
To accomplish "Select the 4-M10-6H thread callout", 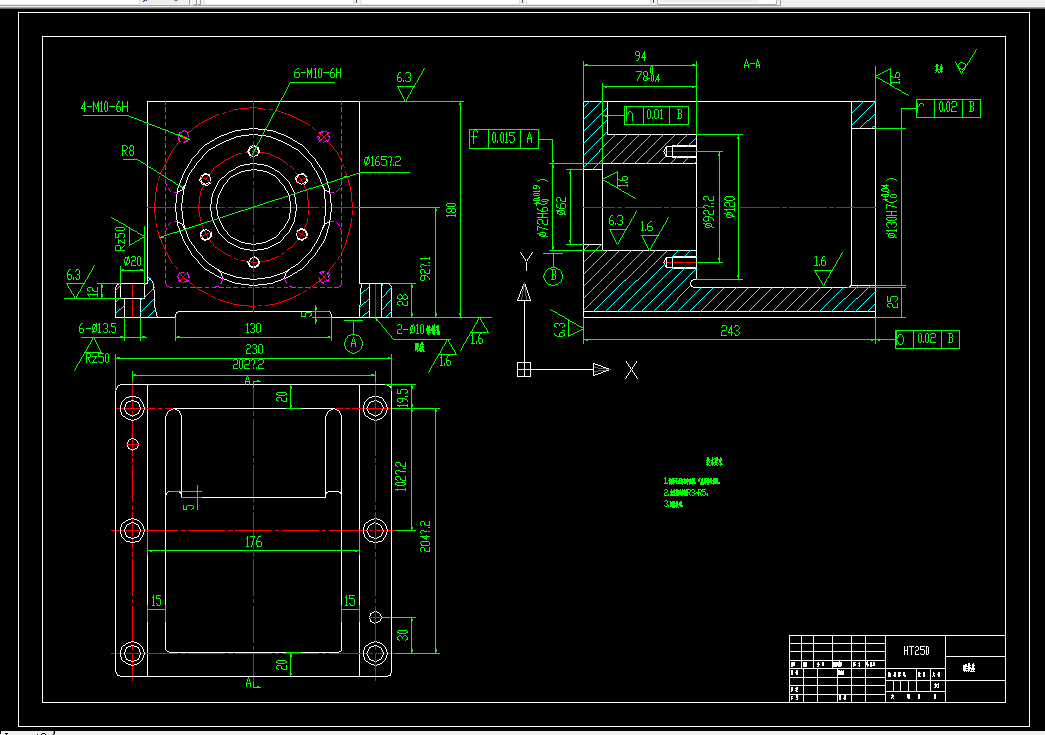I will (105, 107).
